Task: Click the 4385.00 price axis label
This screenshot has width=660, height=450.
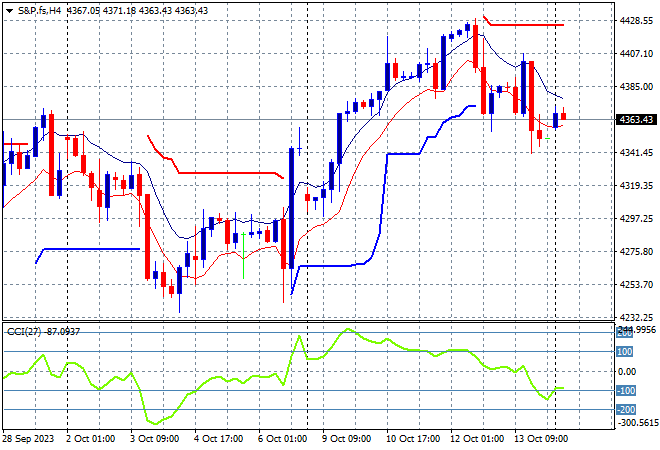Action: coord(636,86)
